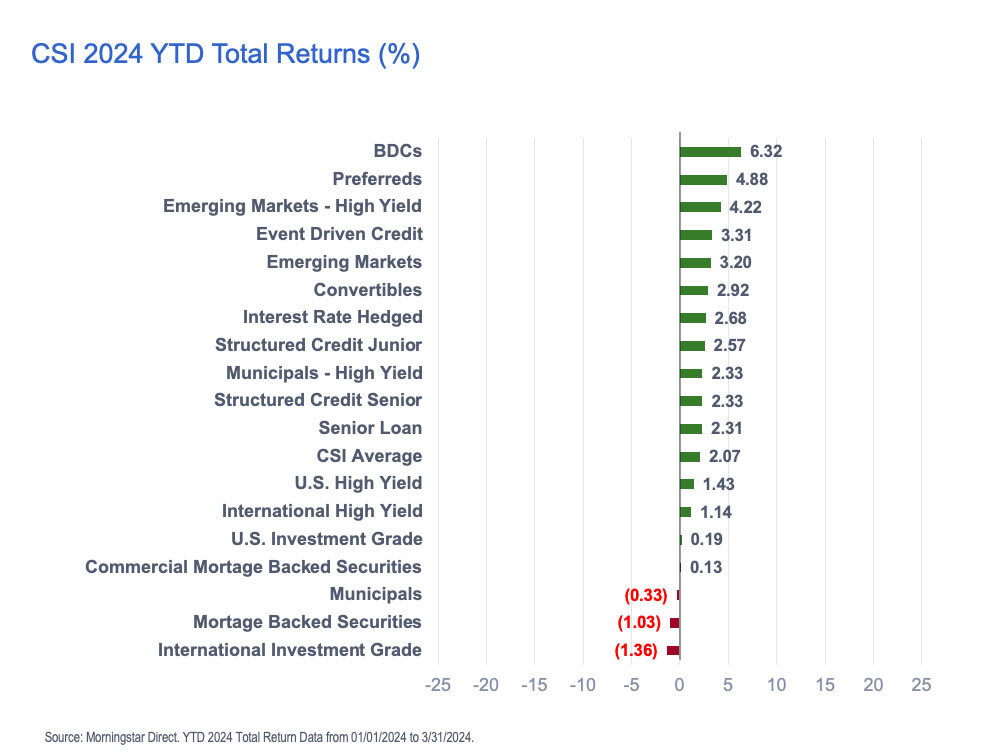The width and height of the screenshot is (1006, 751).
Task: Select the Structured Credit Junior bar
Action: 692,345
